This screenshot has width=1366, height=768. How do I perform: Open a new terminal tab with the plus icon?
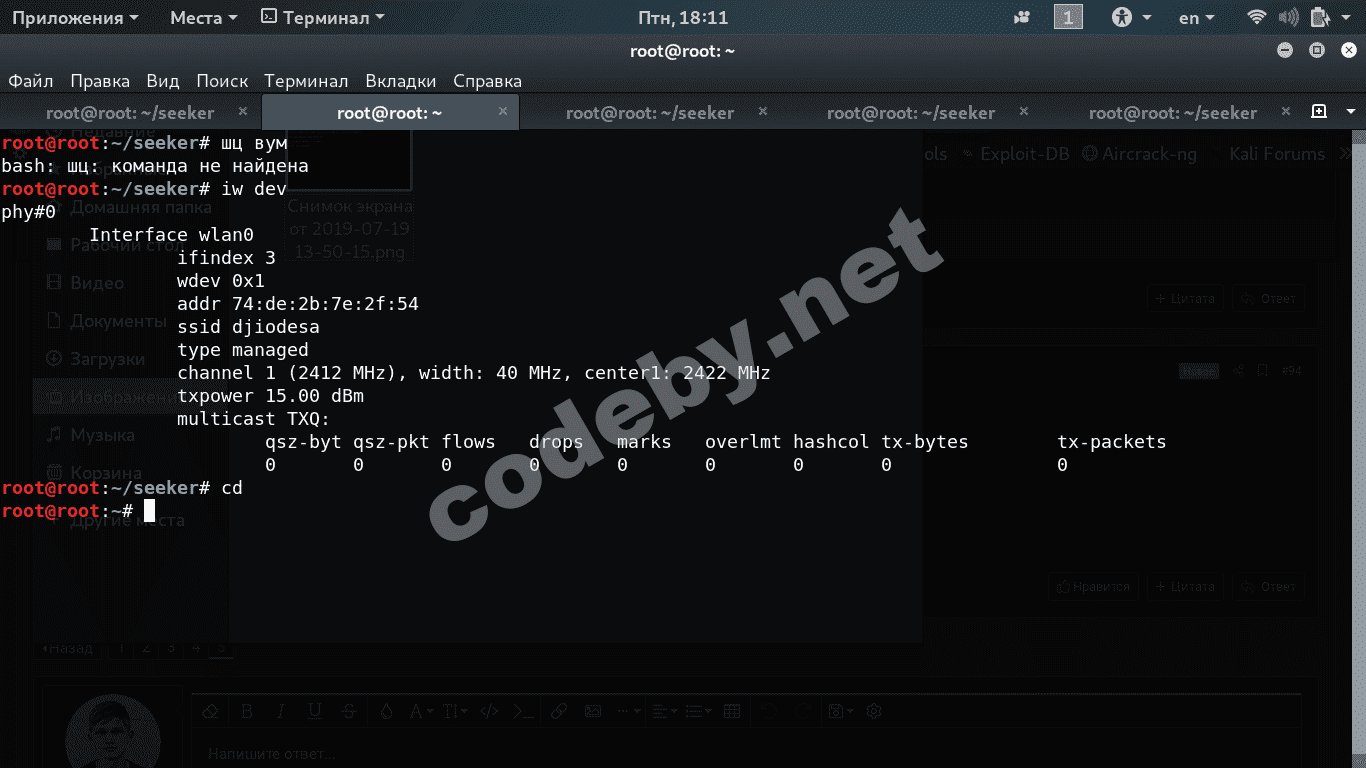(x=1319, y=111)
